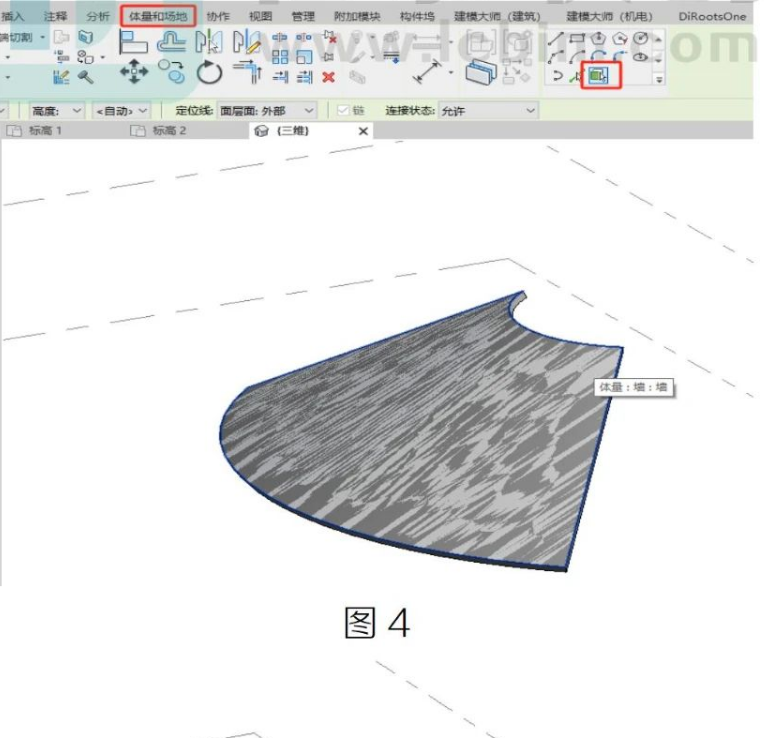The width and height of the screenshot is (769, 738).
Task: Open the 建模大师 (建筑) tab
Action: click(497, 17)
